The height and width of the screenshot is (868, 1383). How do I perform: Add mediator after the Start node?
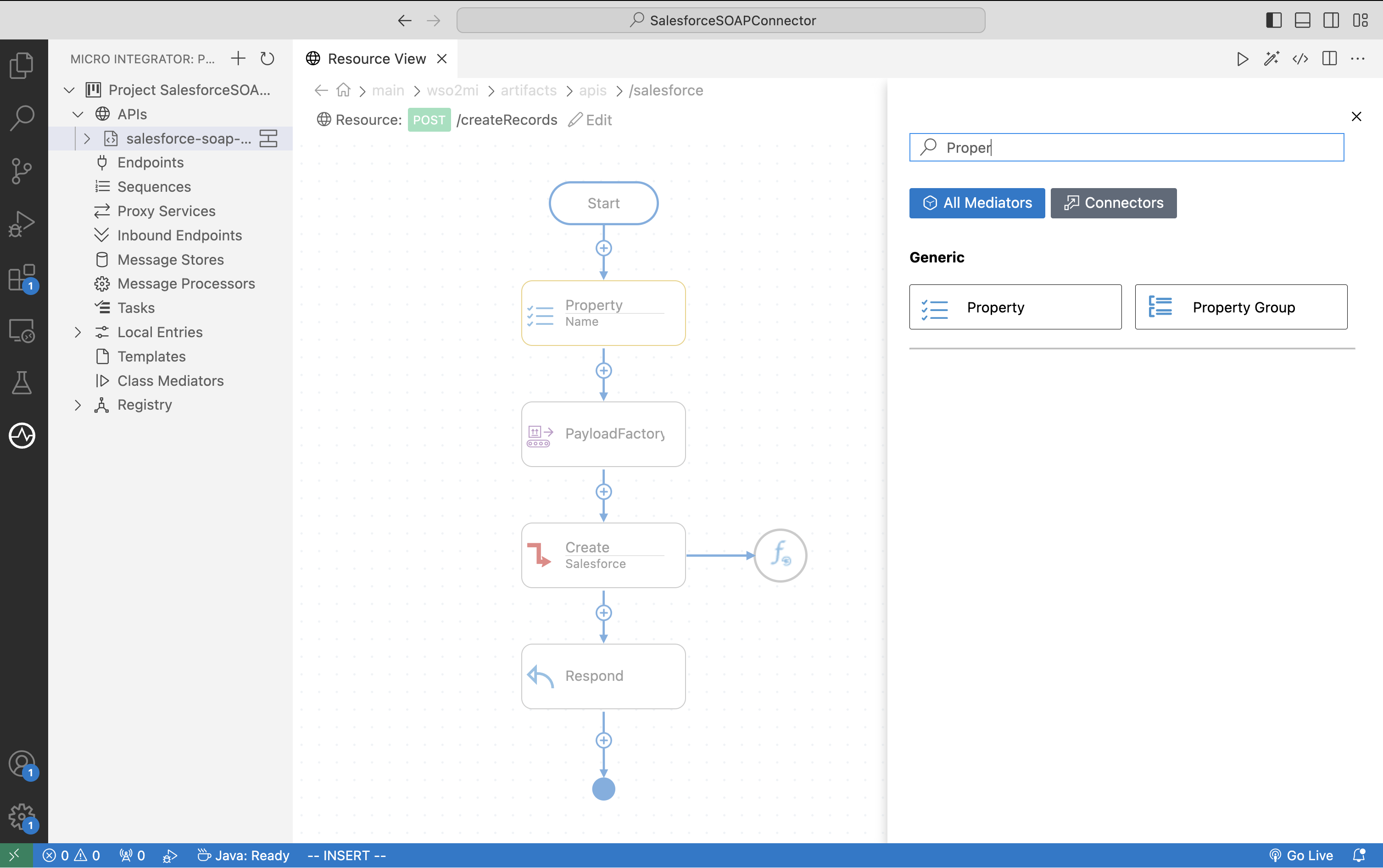[603, 249]
